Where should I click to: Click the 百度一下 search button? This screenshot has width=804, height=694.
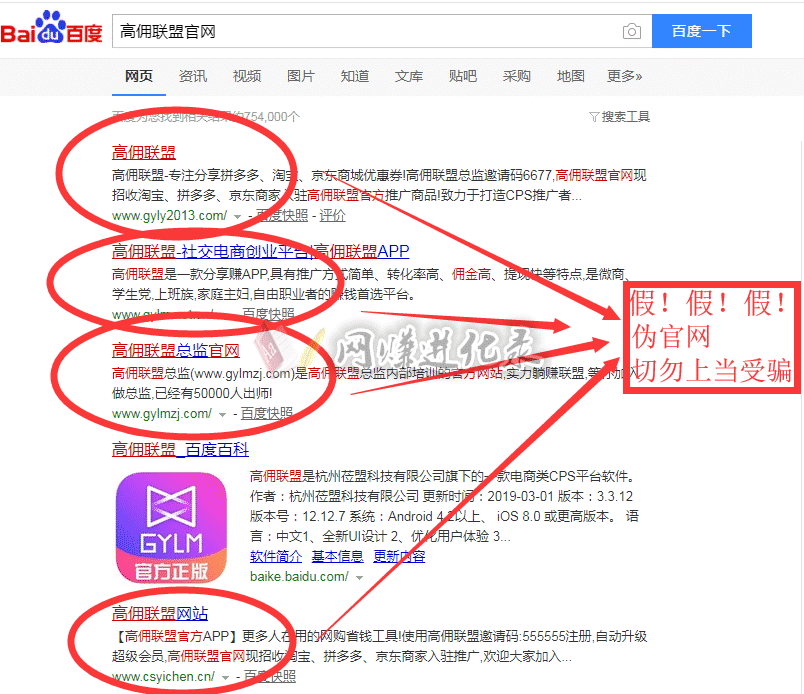click(x=701, y=31)
